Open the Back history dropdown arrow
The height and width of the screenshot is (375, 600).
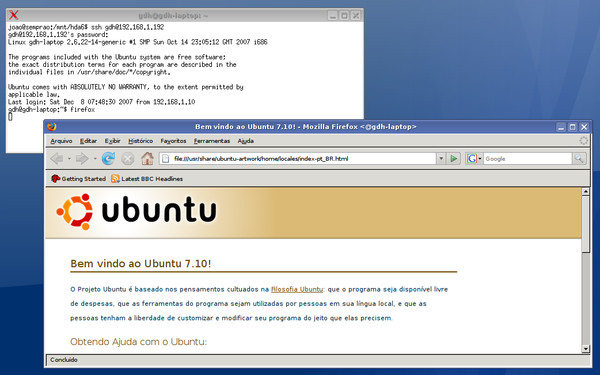coord(69,158)
